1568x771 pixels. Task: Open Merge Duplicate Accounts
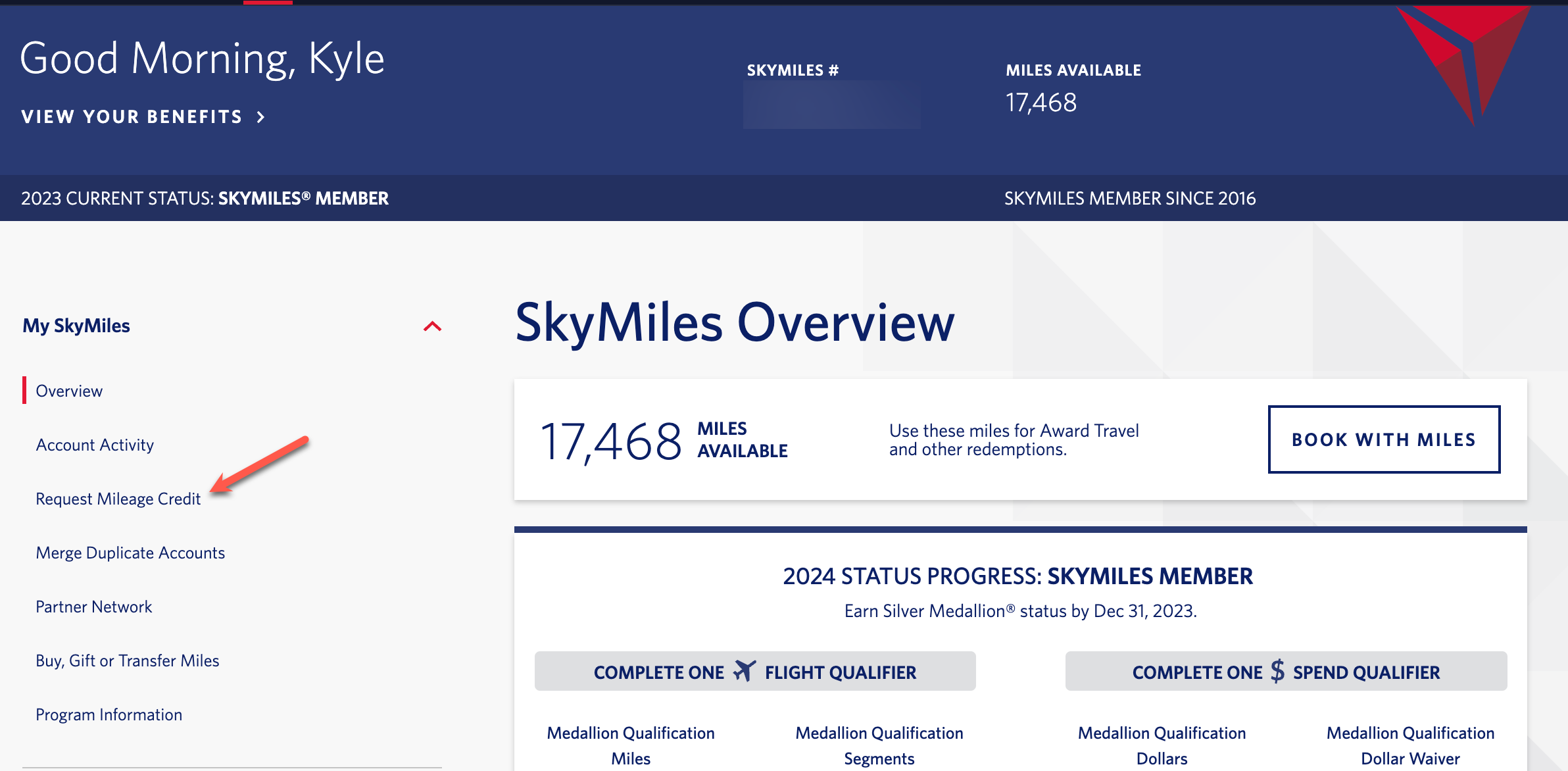(130, 553)
